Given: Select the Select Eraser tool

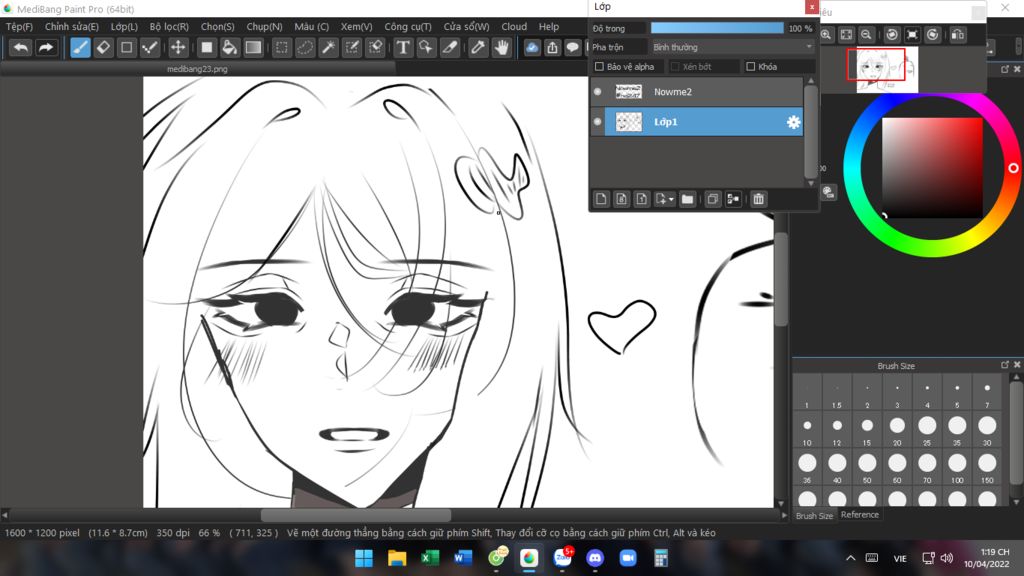Looking at the screenshot, I should click(x=376, y=48).
